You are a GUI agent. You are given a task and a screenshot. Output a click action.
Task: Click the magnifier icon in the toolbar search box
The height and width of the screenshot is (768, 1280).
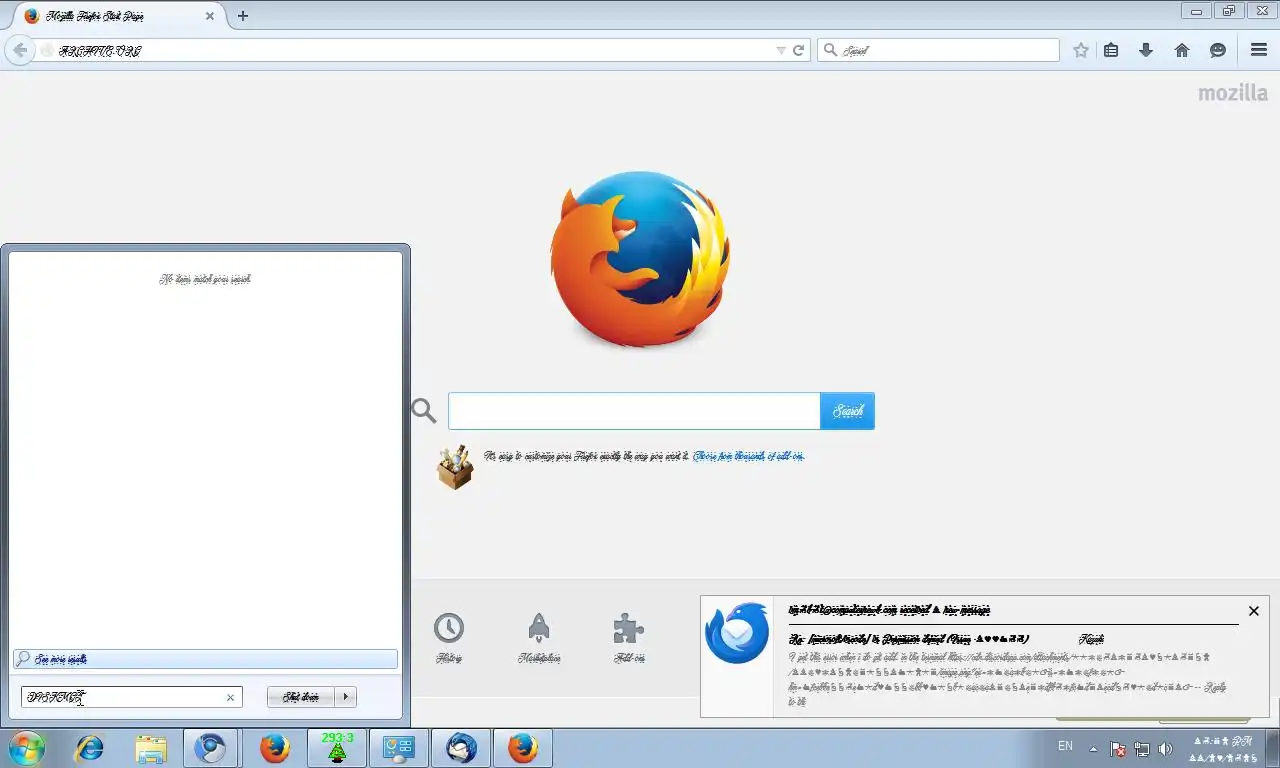[x=829, y=50]
